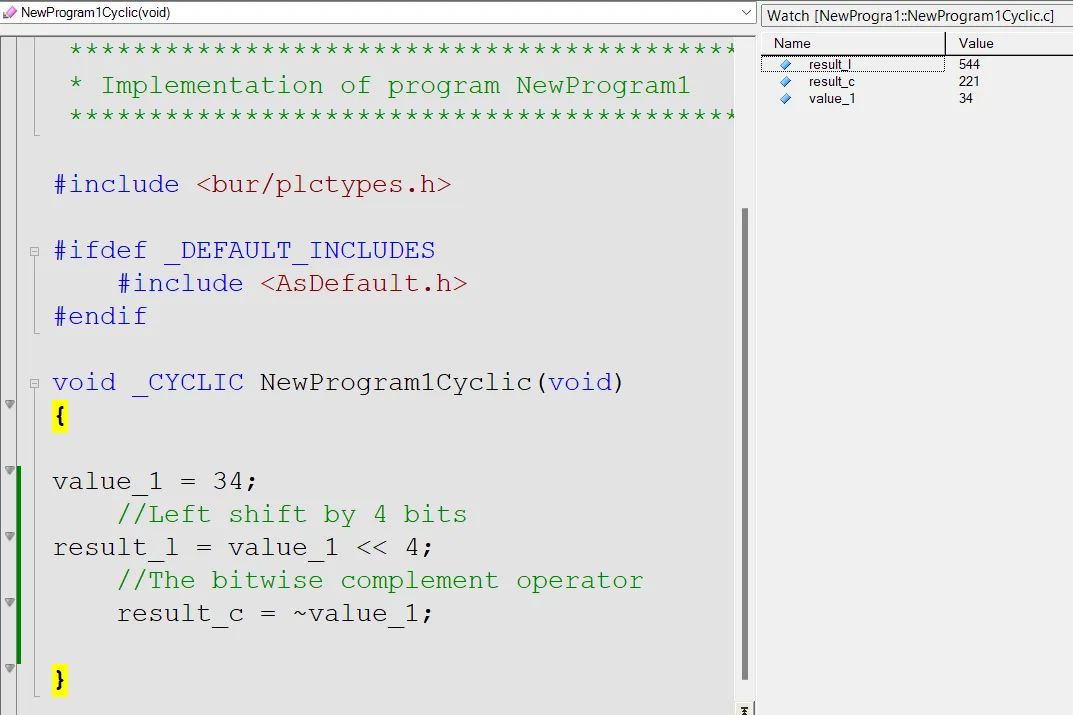Click the line marker beside the closing brace
The image size is (1073, 715).
[x=10, y=668]
